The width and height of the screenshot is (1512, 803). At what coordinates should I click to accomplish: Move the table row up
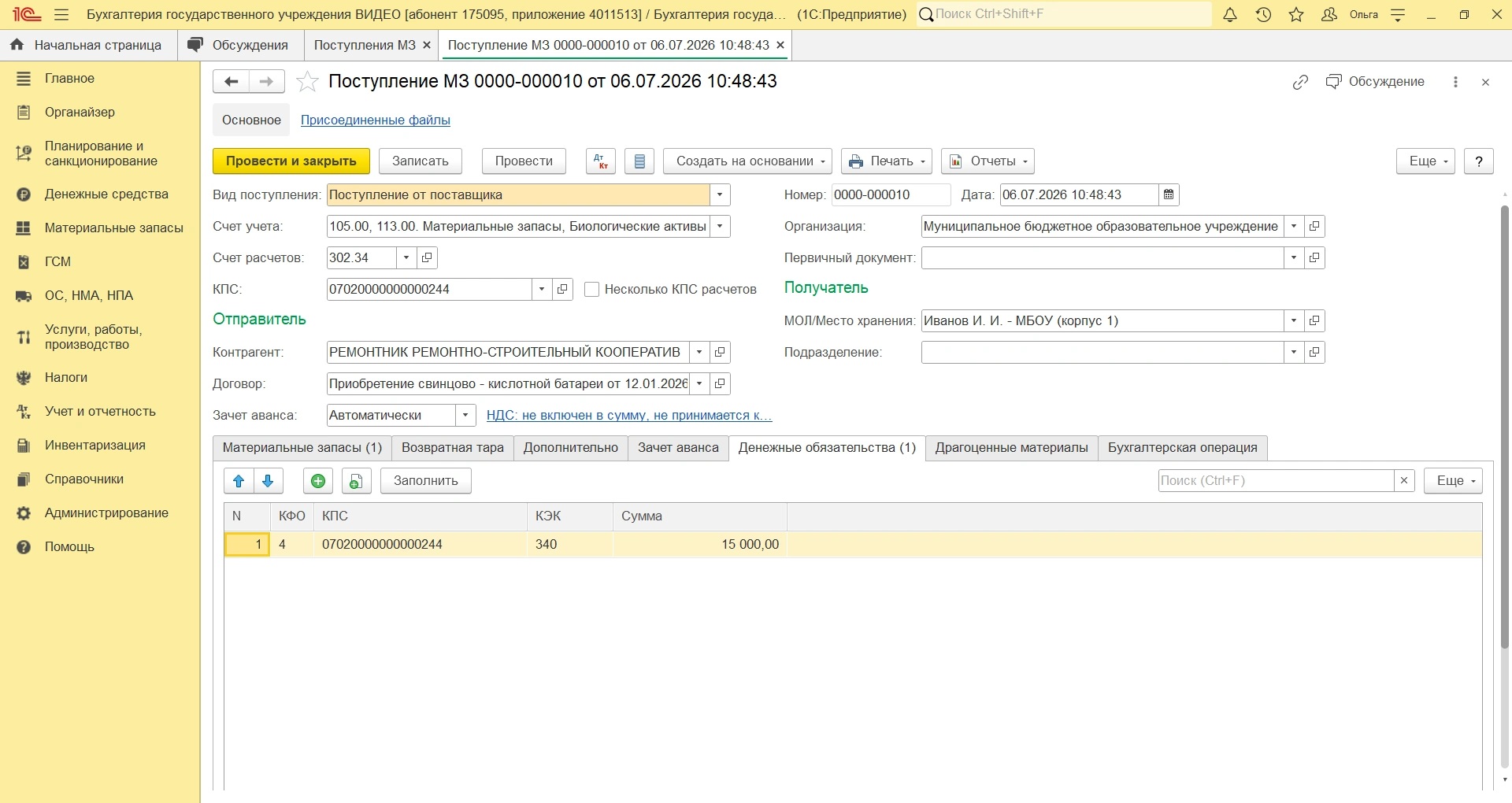[x=239, y=481]
